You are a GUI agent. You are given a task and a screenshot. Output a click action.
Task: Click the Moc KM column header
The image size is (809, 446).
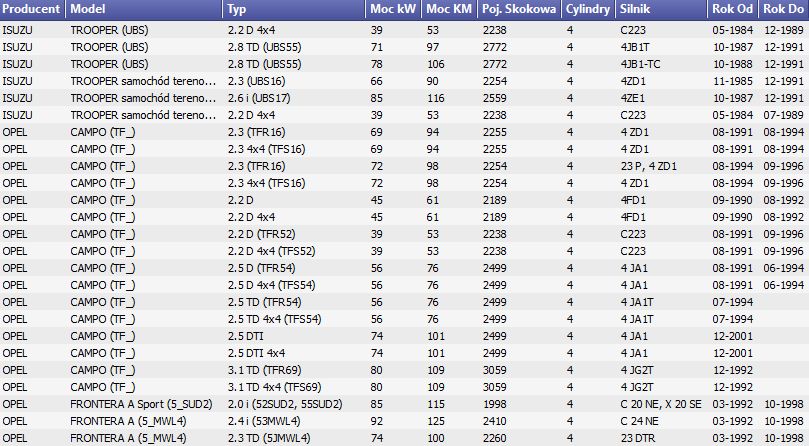[x=449, y=9]
